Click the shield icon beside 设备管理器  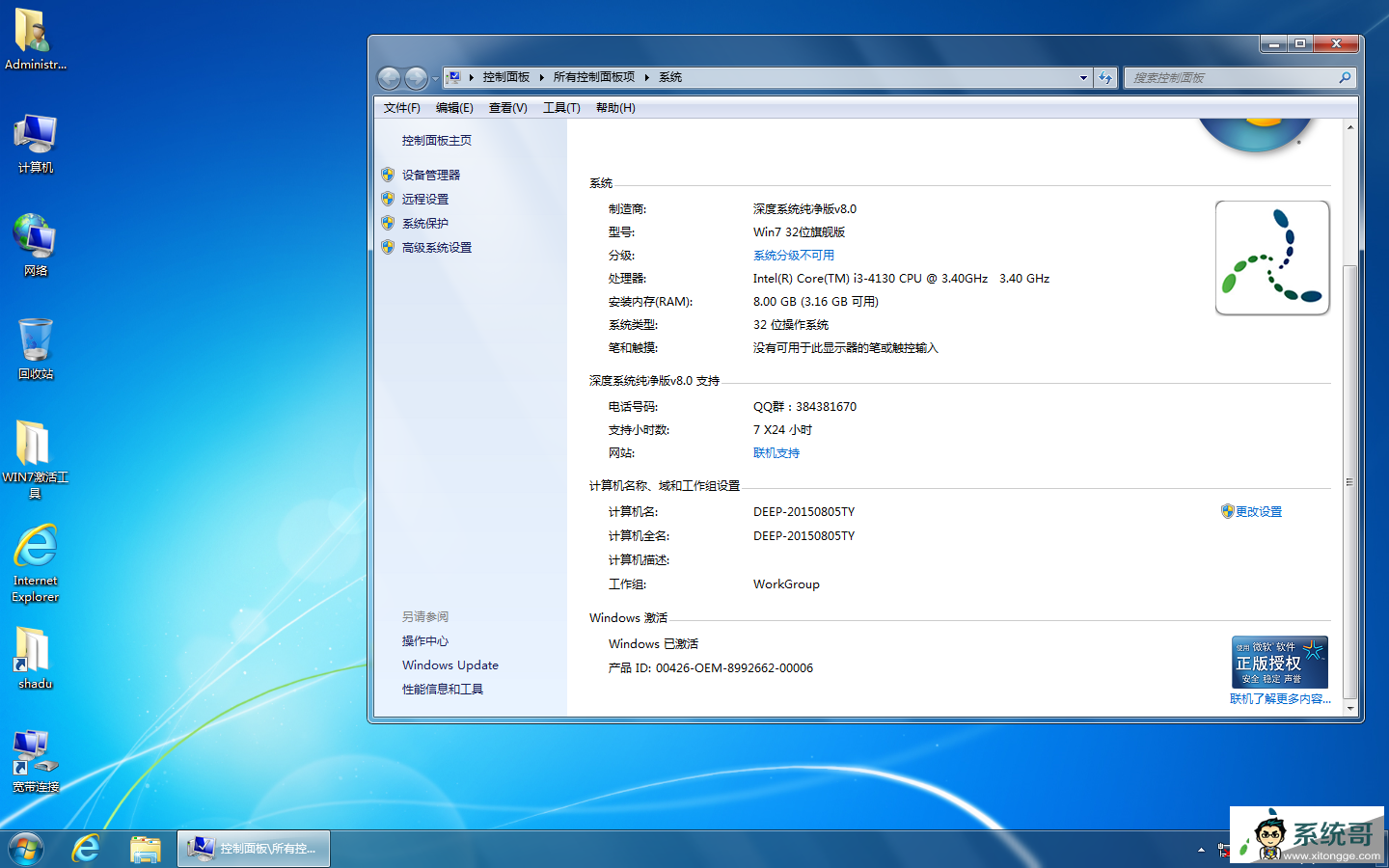[x=388, y=175]
